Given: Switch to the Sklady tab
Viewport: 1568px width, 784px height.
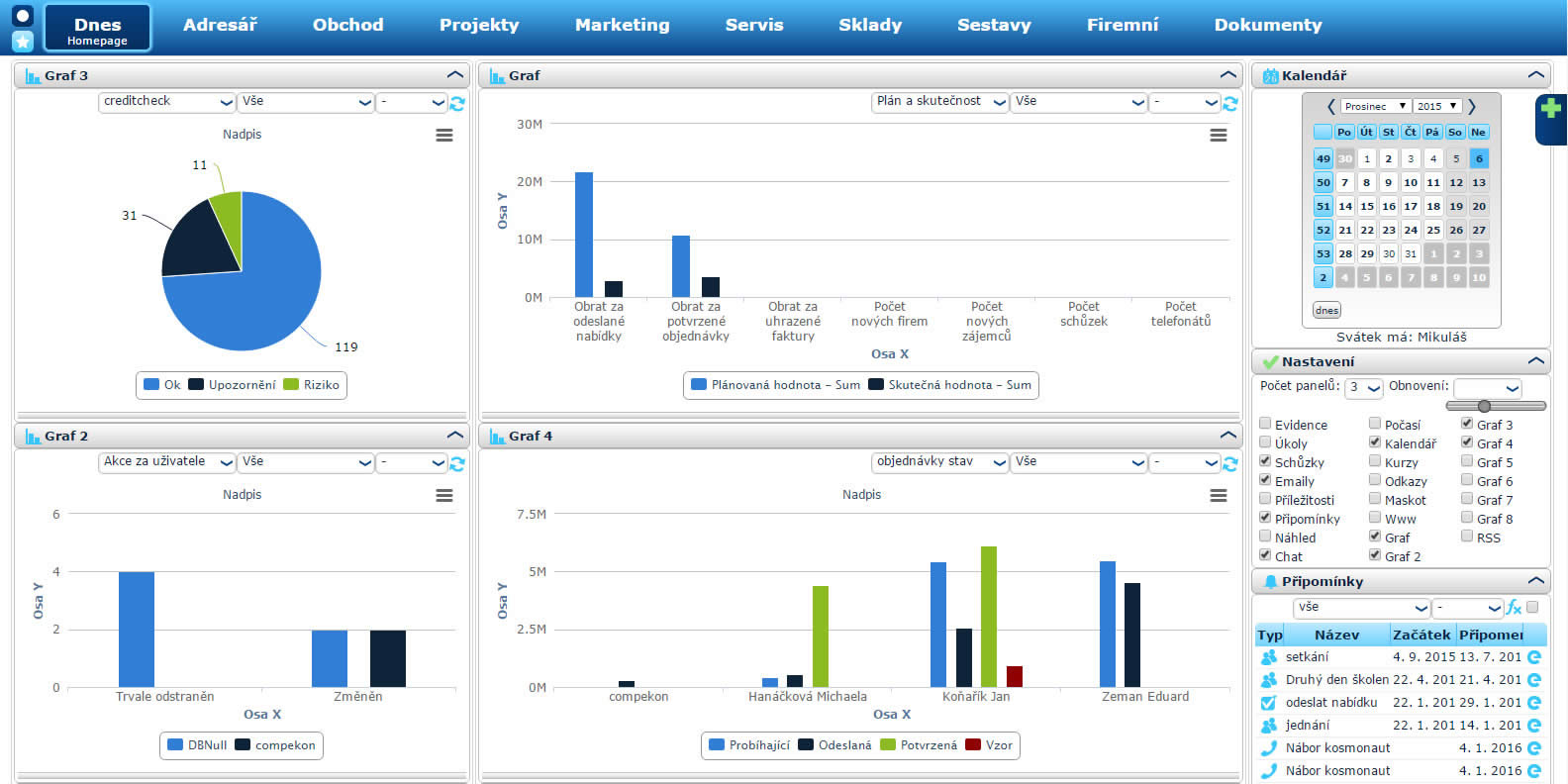Looking at the screenshot, I should pos(870,26).
